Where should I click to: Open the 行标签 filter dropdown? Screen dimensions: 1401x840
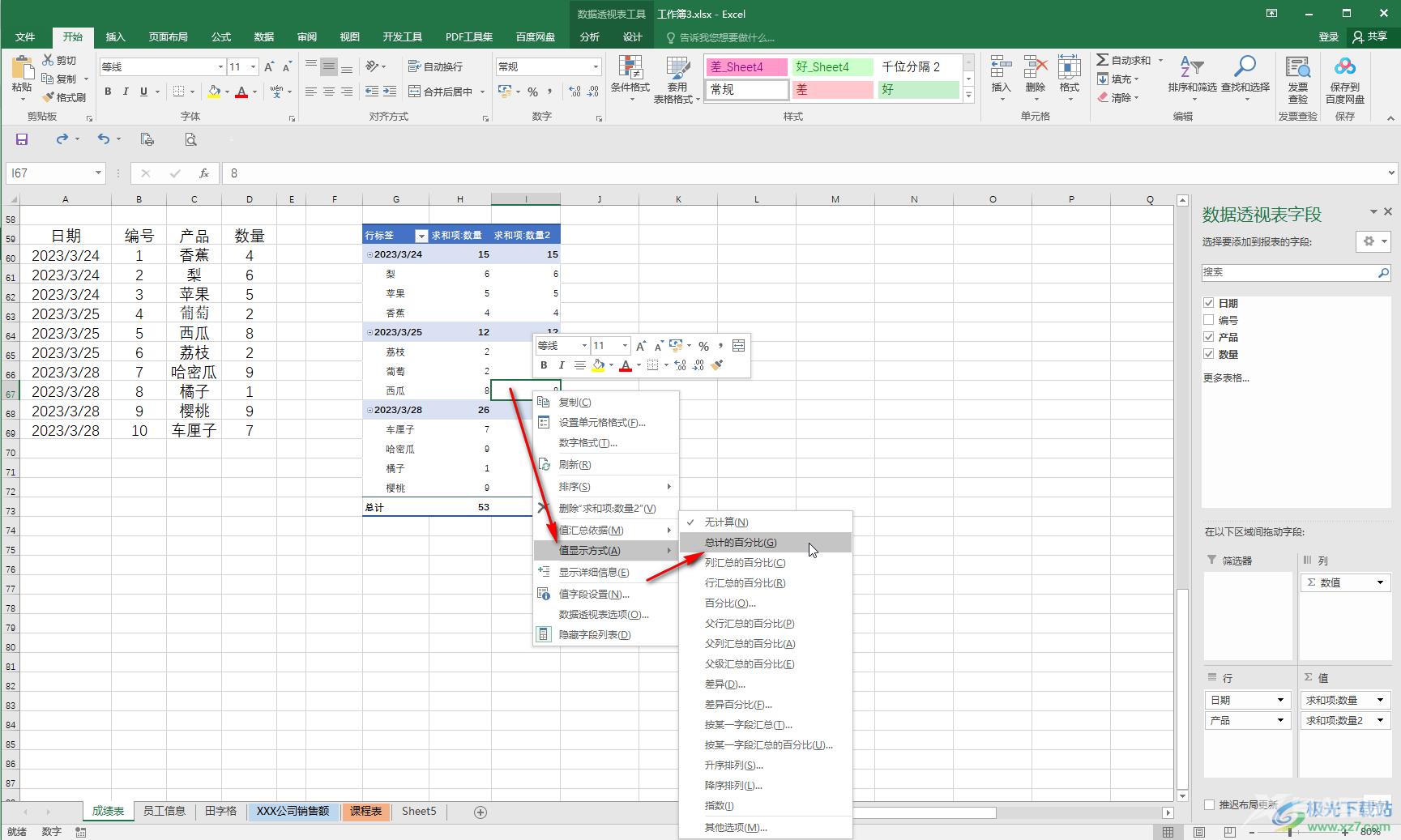click(421, 236)
